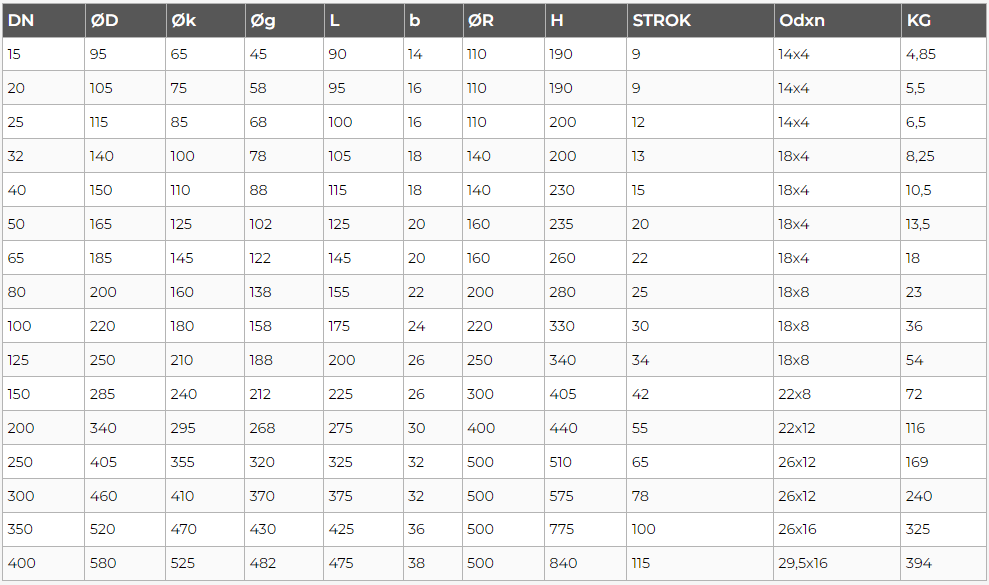Select the 394 KG cell

944,564
